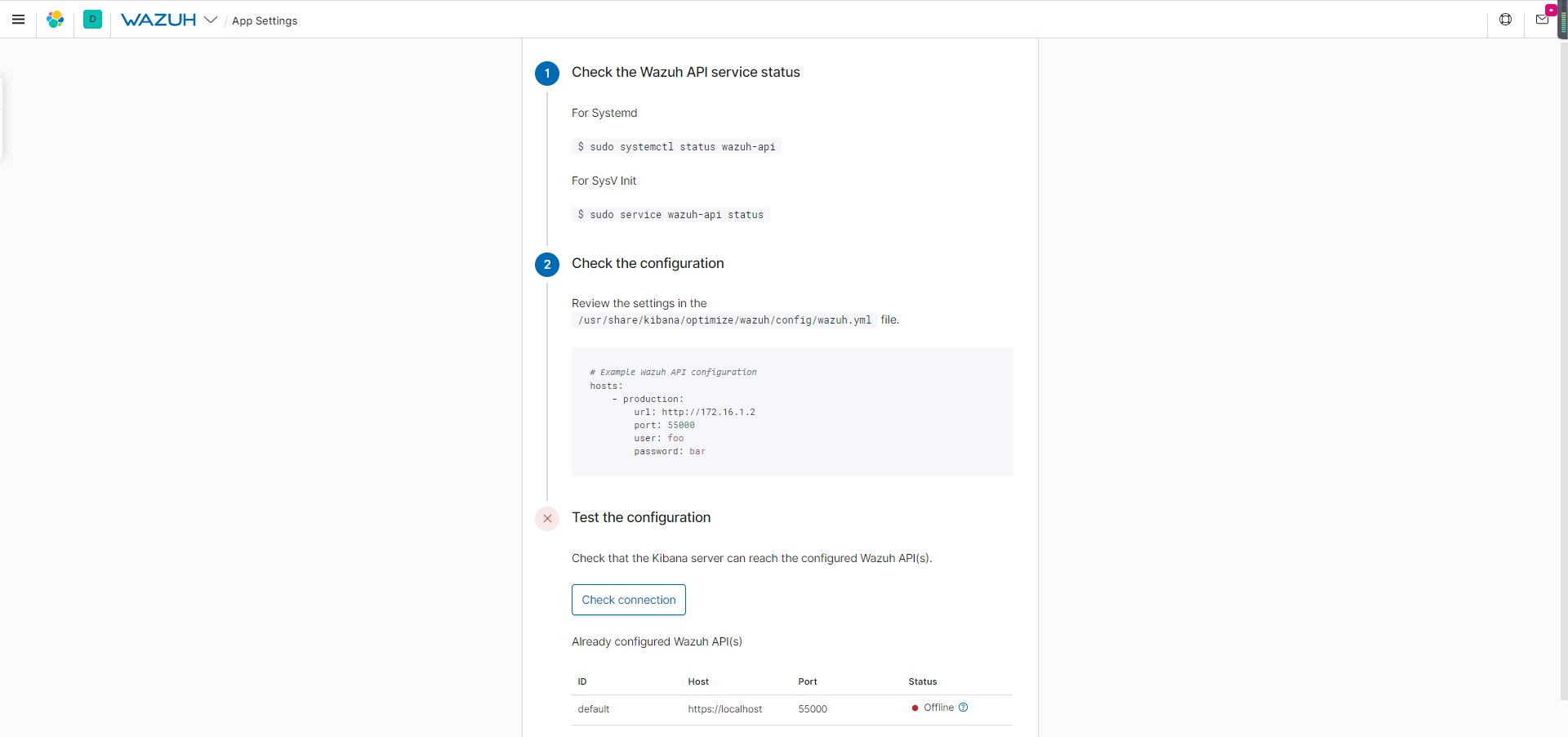
Task: Click the step 1 numbered circle
Action: tap(546, 74)
